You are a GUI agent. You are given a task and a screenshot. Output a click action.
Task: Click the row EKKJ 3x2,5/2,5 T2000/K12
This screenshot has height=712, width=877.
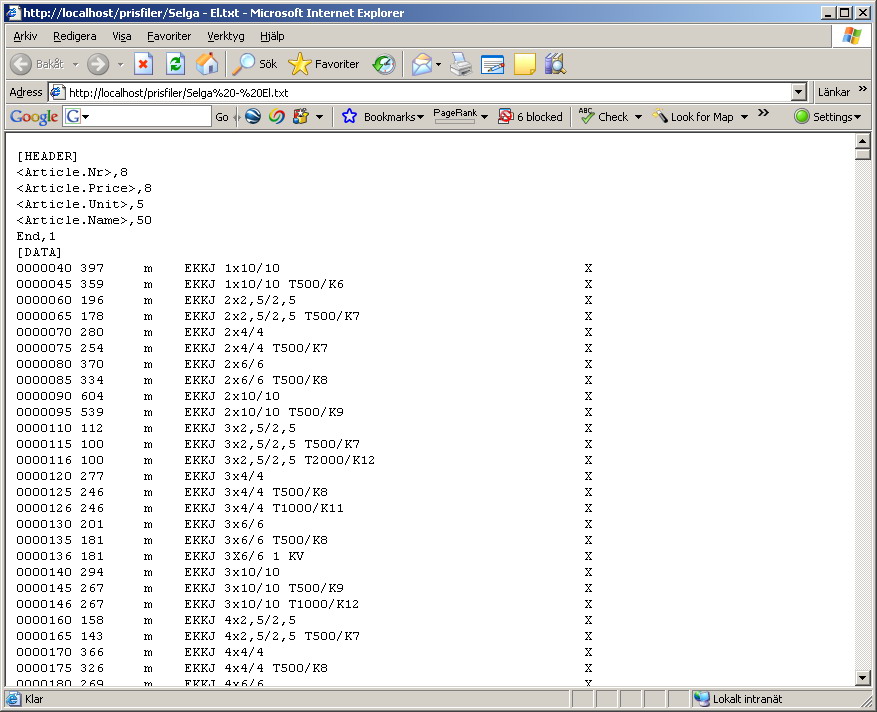[304, 460]
